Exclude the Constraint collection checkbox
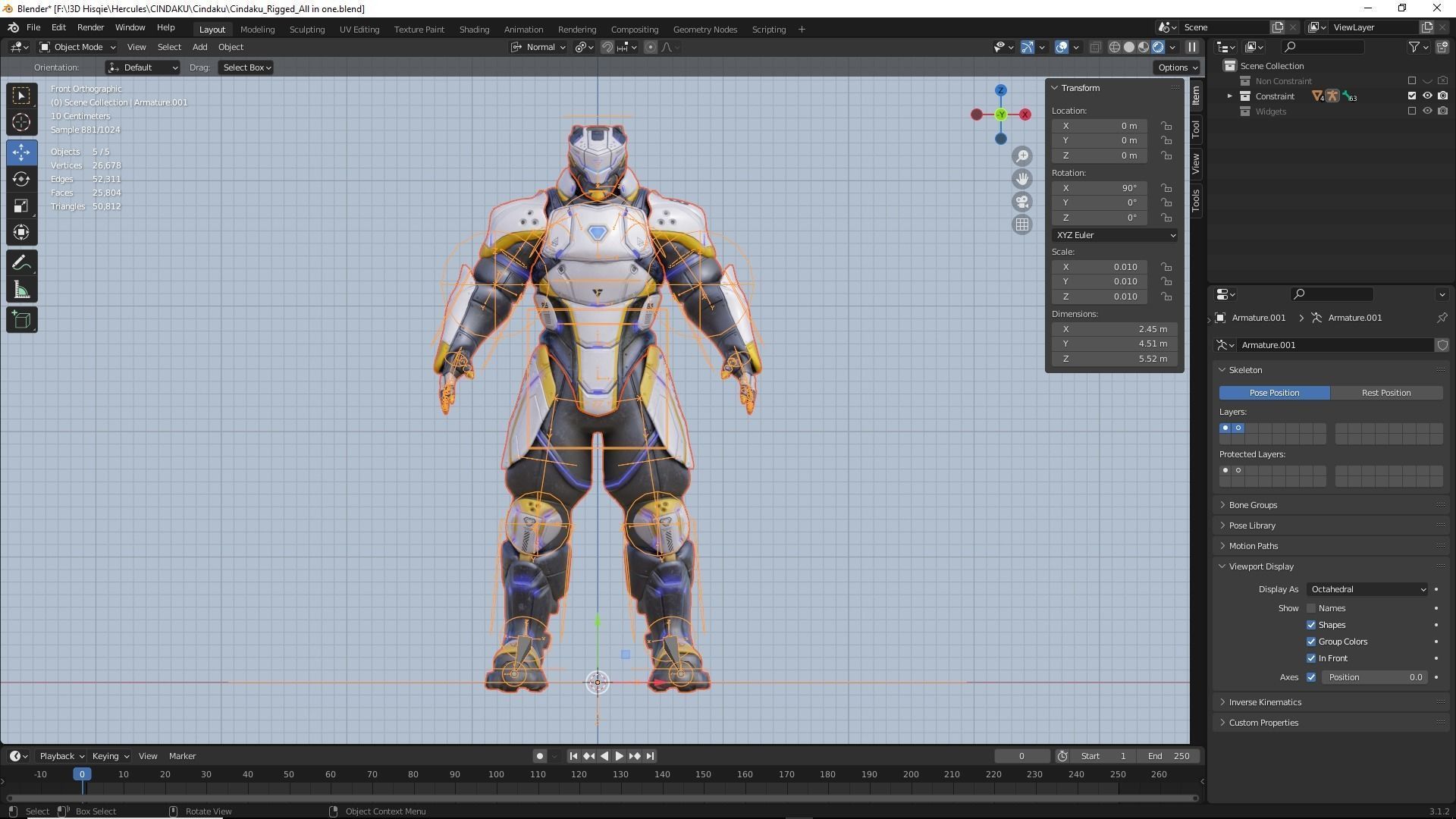Screen dimensions: 1456x819 (1412, 96)
